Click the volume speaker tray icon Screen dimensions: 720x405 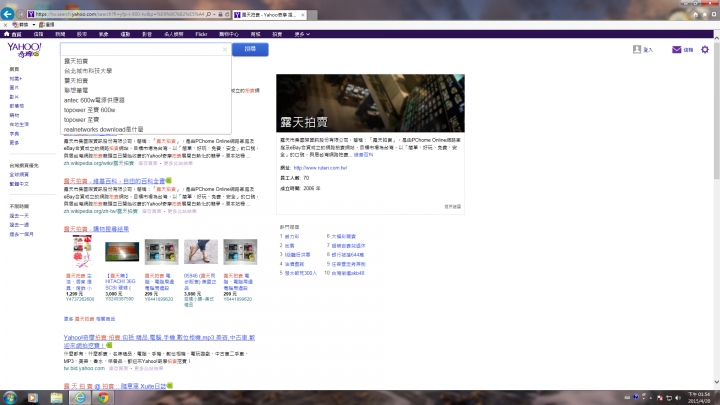[678, 398]
